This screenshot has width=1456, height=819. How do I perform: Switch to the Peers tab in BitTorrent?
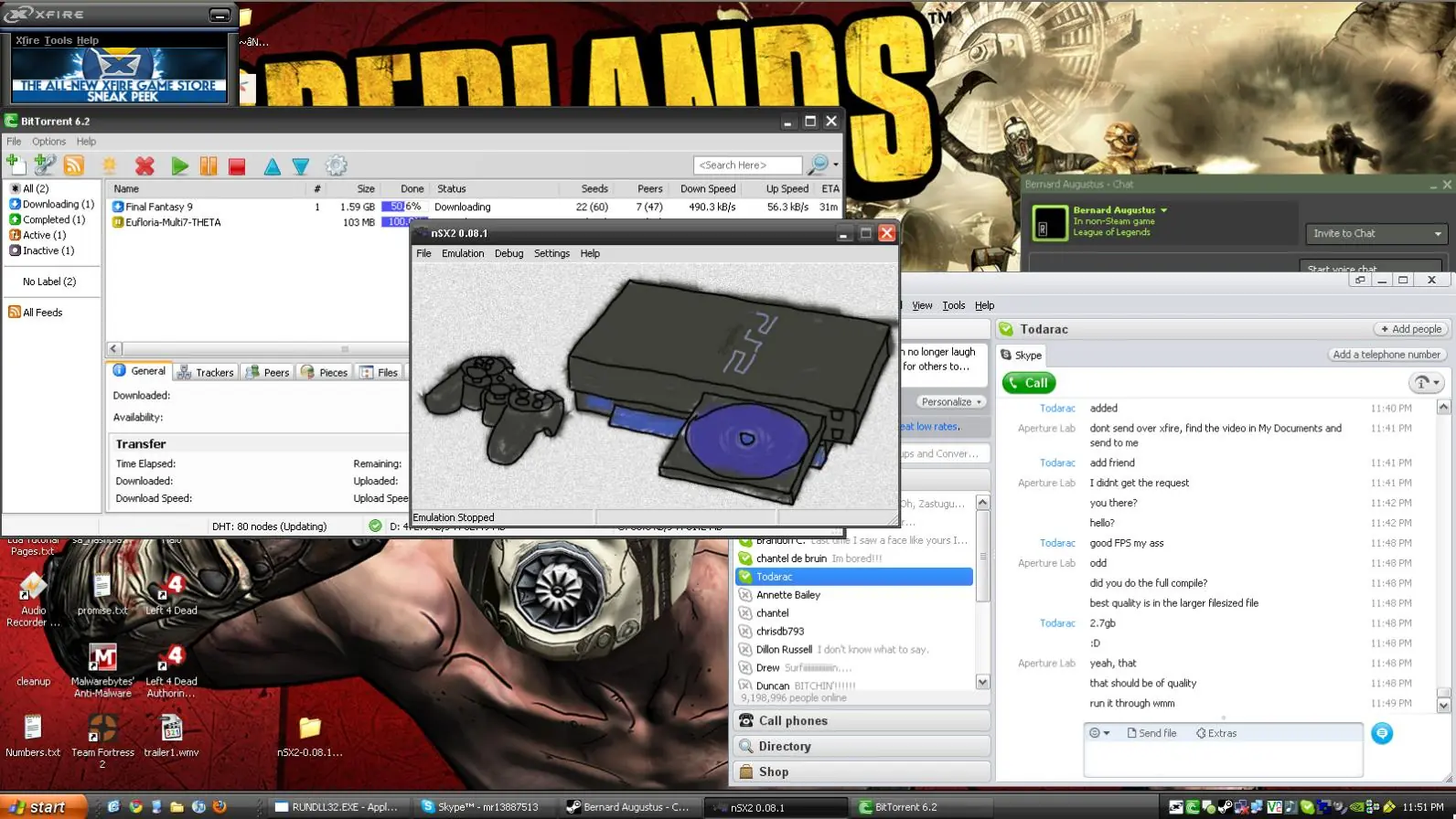267,372
